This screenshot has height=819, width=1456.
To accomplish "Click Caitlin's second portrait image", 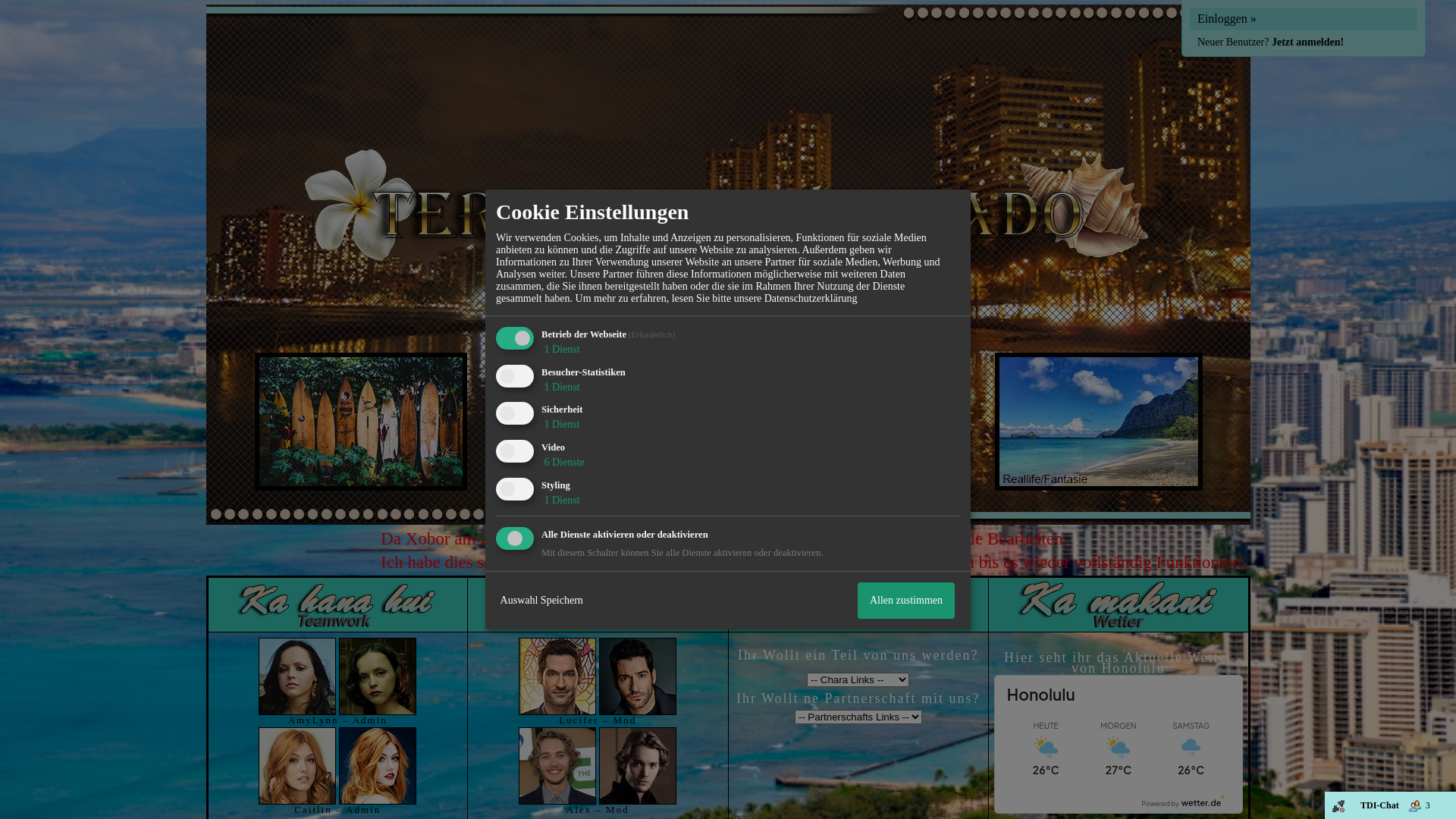I will click(x=378, y=766).
